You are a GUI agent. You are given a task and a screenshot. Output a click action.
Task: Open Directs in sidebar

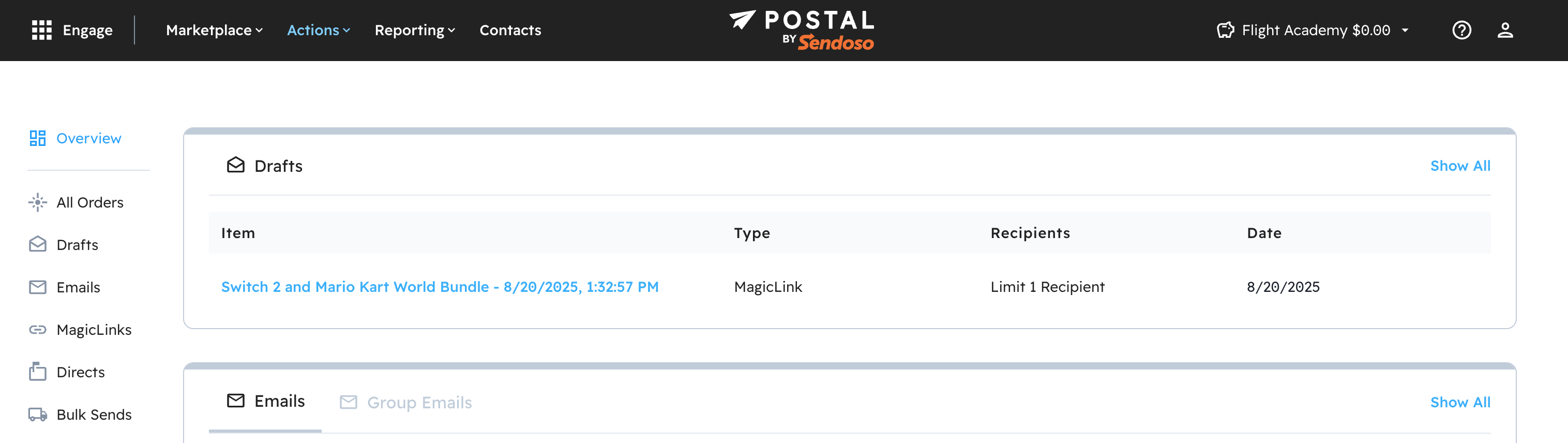[x=80, y=372]
